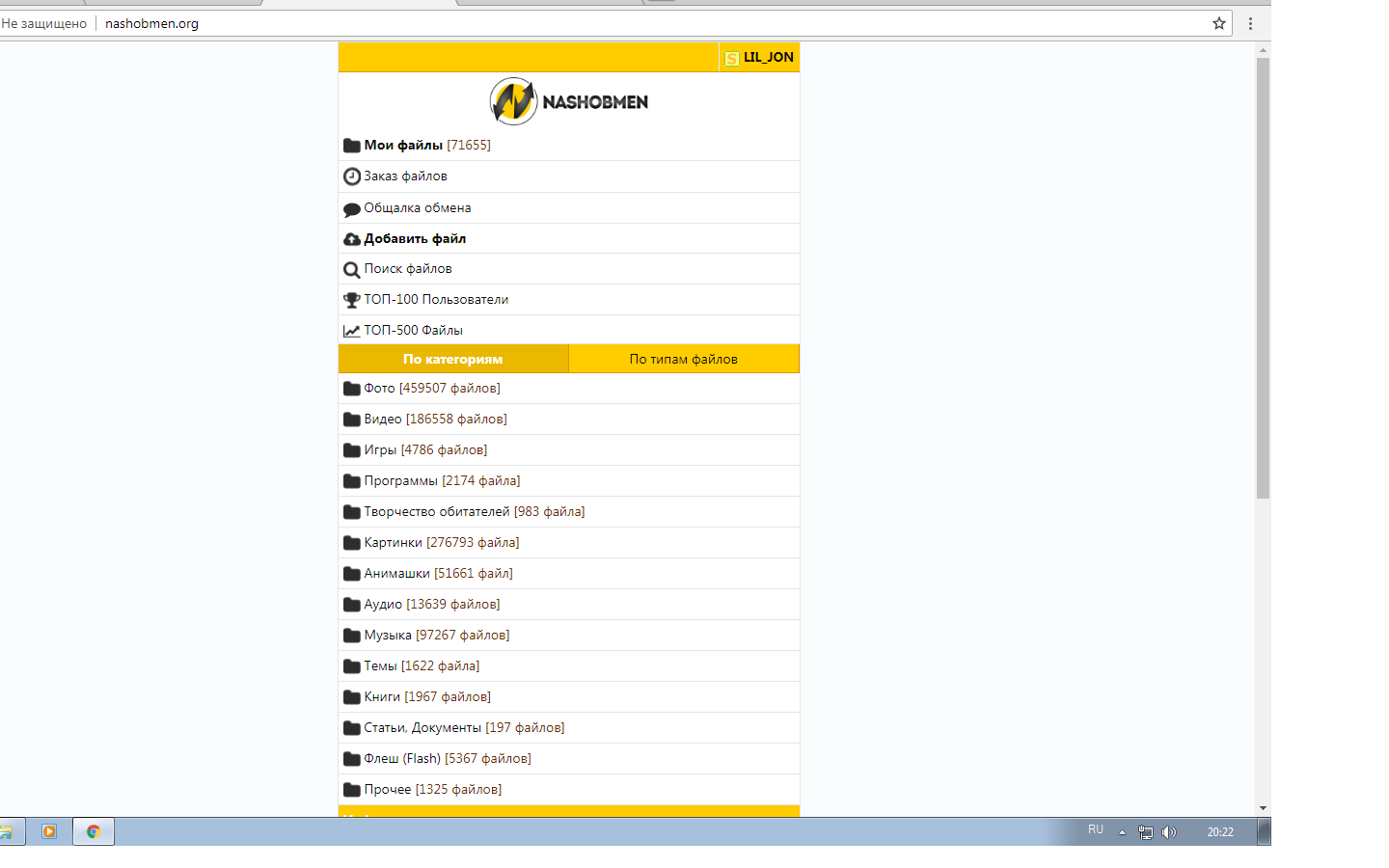Open Мои файлы folder link

pos(403,146)
